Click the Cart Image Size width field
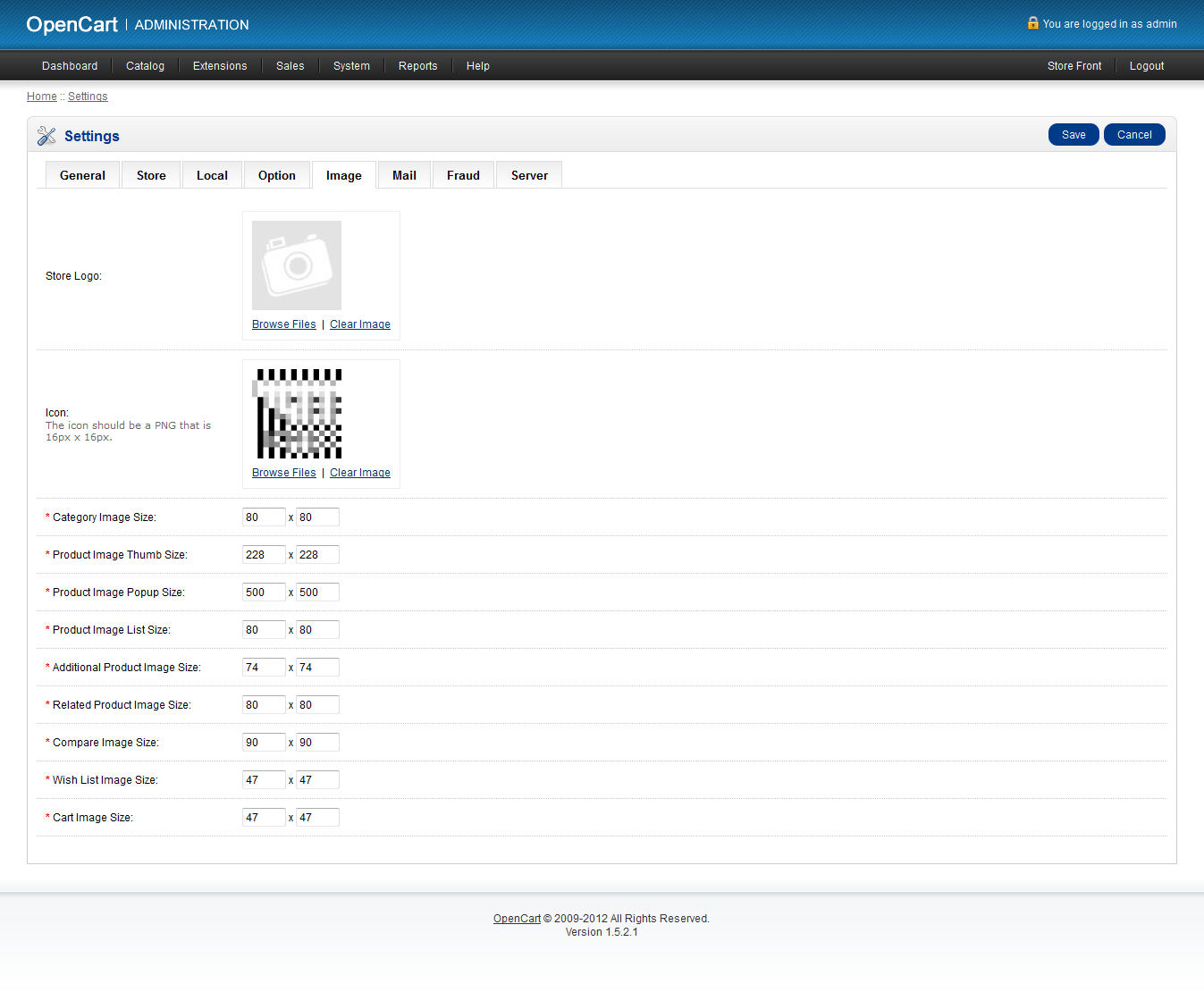 pyautogui.click(x=264, y=818)
